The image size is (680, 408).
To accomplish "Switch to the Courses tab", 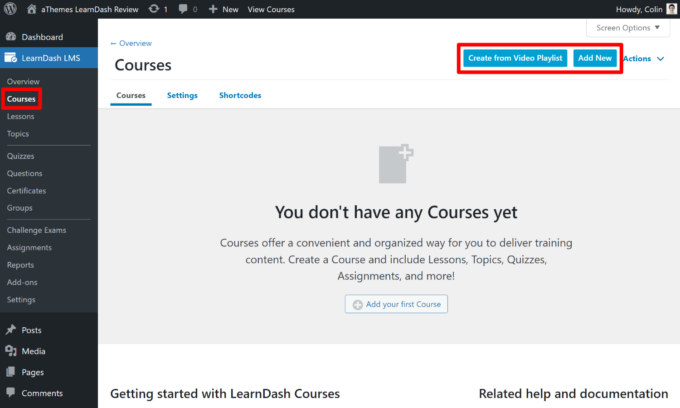I will click(131, 95).
